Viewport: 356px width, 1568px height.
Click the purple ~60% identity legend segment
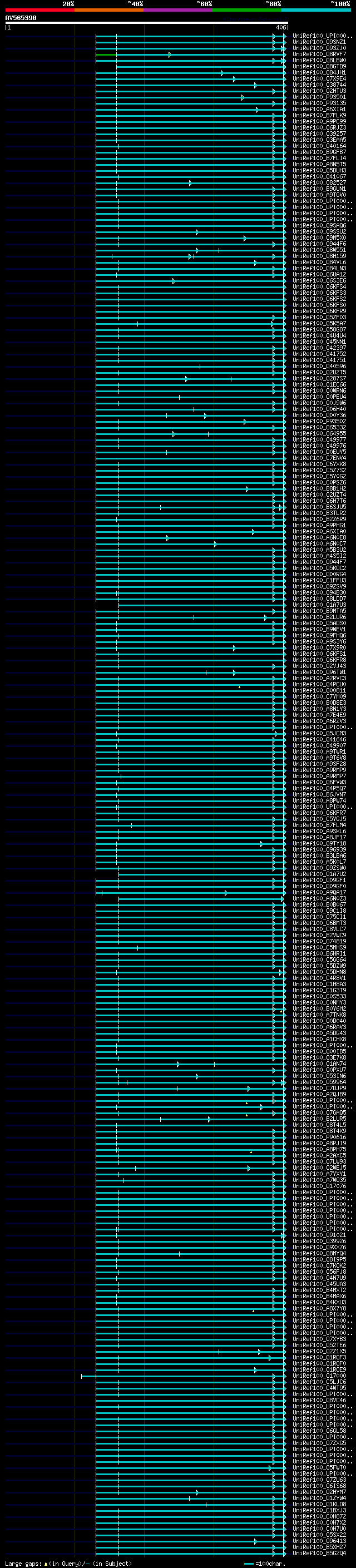click(x=179, y=11)
